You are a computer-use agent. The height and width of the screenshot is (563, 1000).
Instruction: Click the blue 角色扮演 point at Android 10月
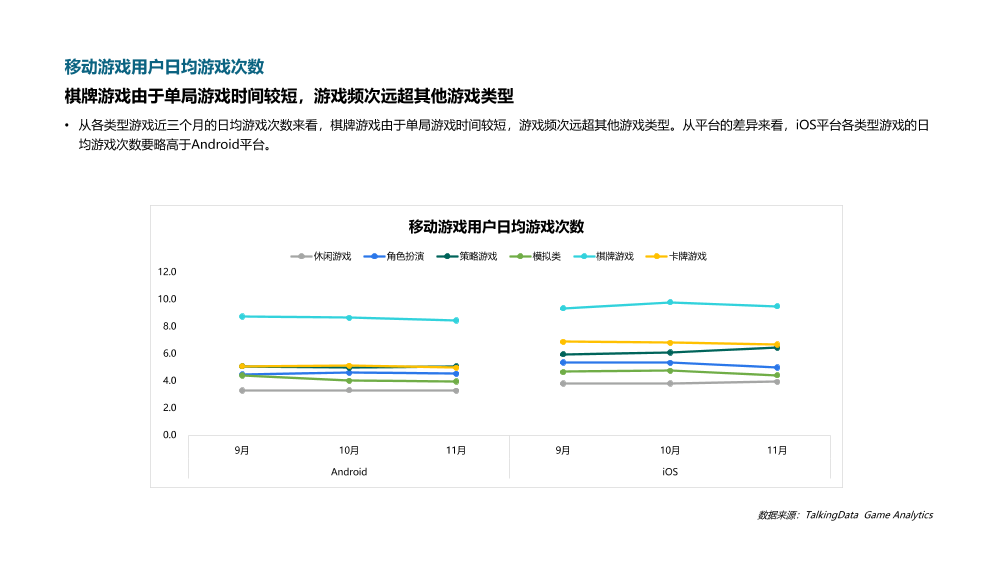[x=349, y=373]
